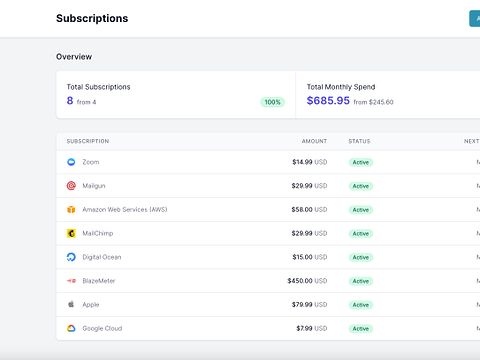The image size is (480, 360).
Task: Open the Digital Ocean subscription name
Action: 102,257
